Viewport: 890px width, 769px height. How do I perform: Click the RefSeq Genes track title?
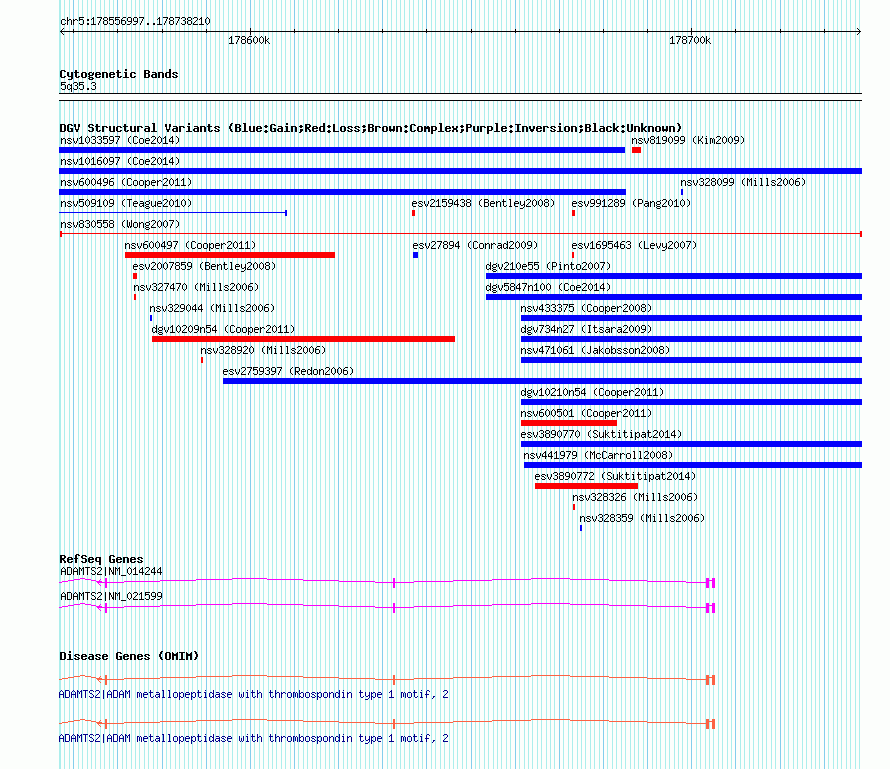coord(101,560)
